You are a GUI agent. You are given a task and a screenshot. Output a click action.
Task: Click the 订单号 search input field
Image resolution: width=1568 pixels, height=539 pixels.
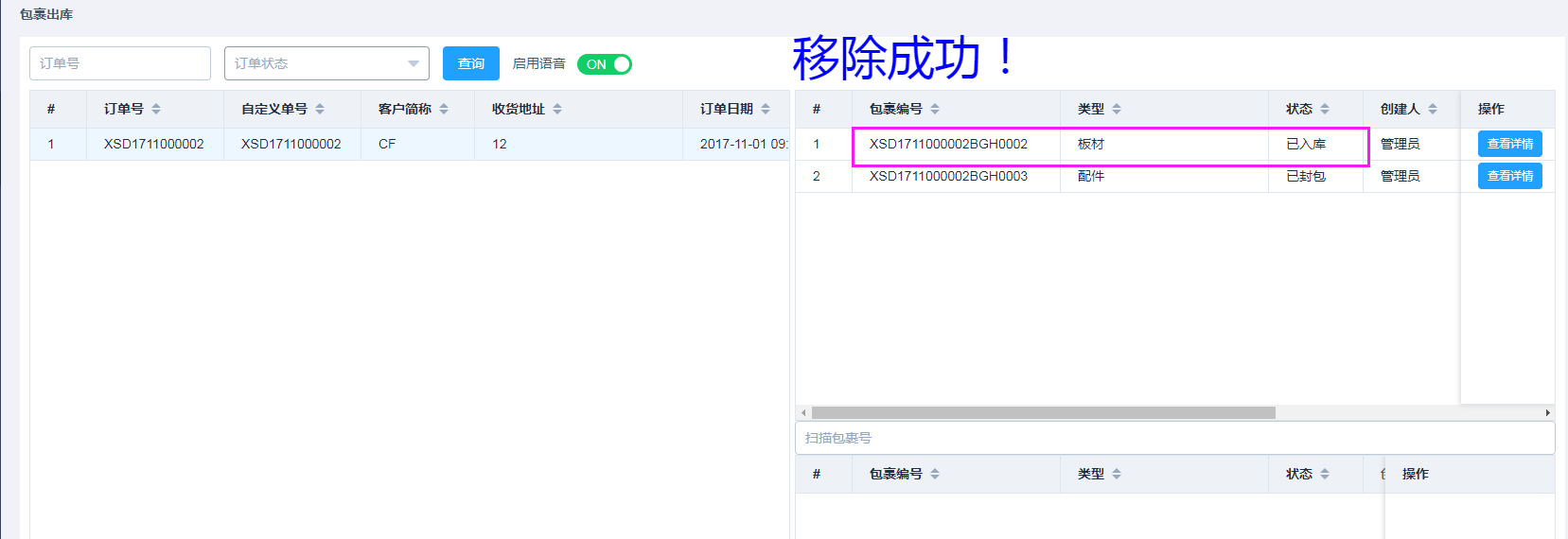[x=120, y=63]
